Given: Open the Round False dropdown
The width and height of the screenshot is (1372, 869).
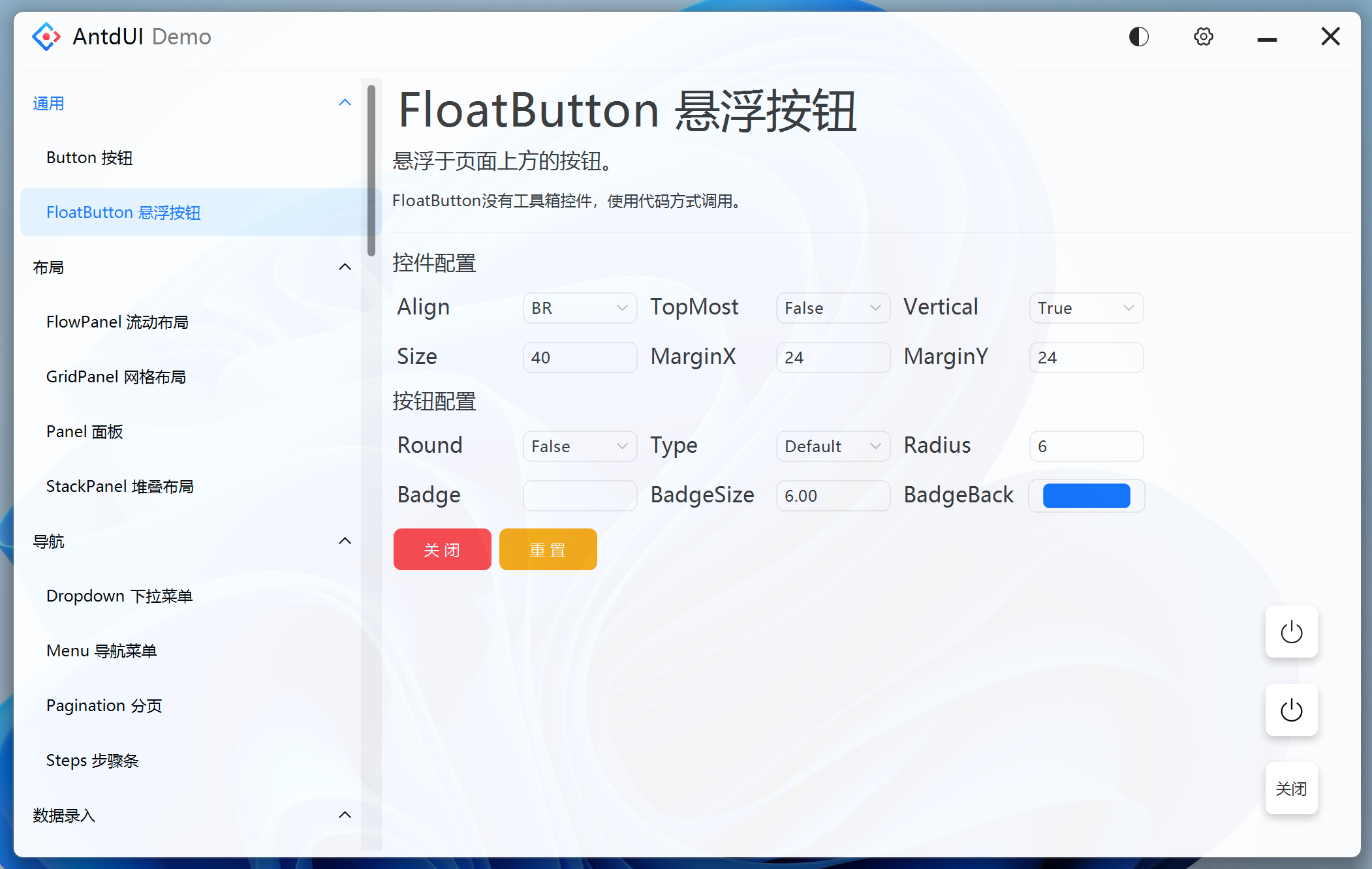Looking at the screenshot, I should click(580, 446).
